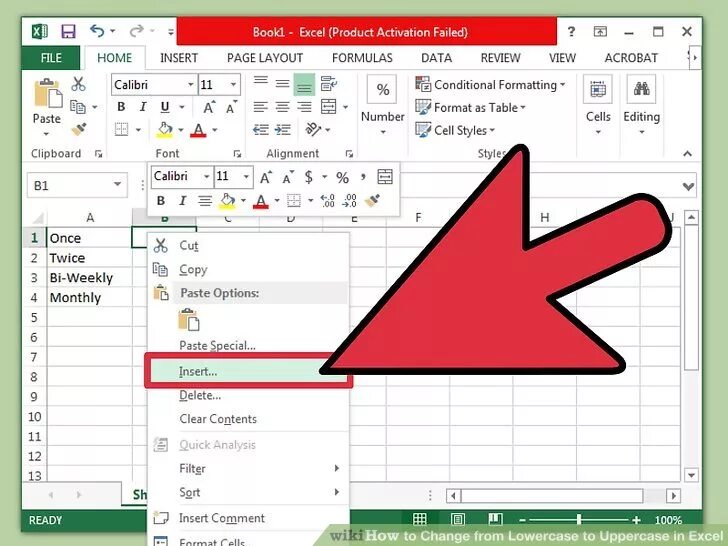Open the ribbon font size dropdown
The image size is (728, 546).
point(233,85)
